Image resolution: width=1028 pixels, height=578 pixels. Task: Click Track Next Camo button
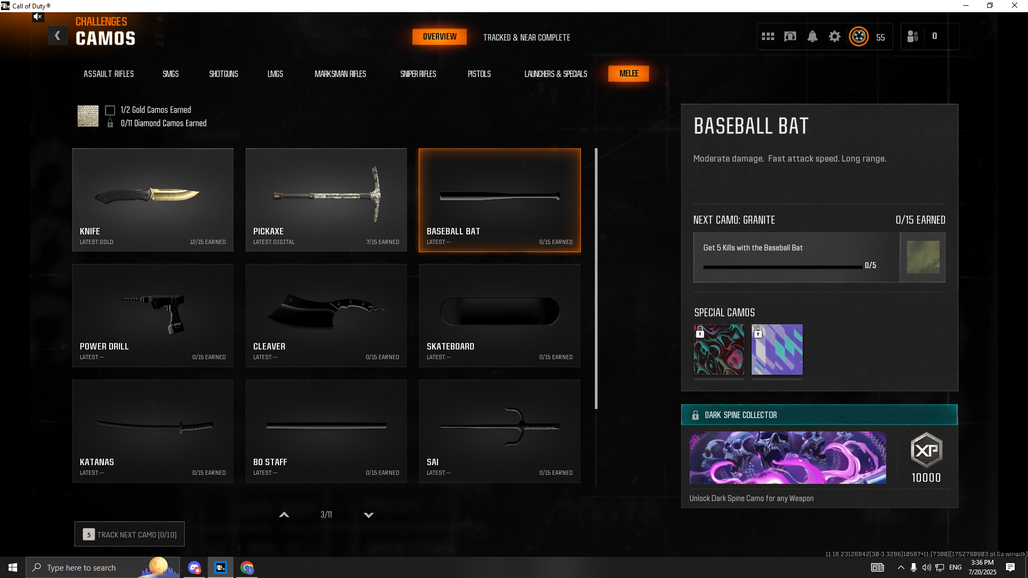(130, 535)
